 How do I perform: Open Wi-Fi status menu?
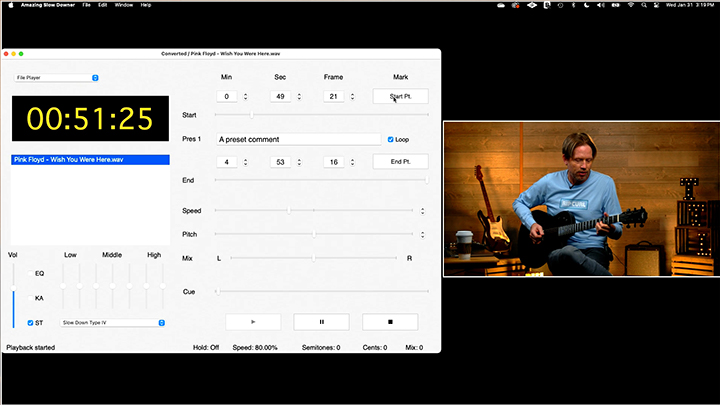coord(631,5)
